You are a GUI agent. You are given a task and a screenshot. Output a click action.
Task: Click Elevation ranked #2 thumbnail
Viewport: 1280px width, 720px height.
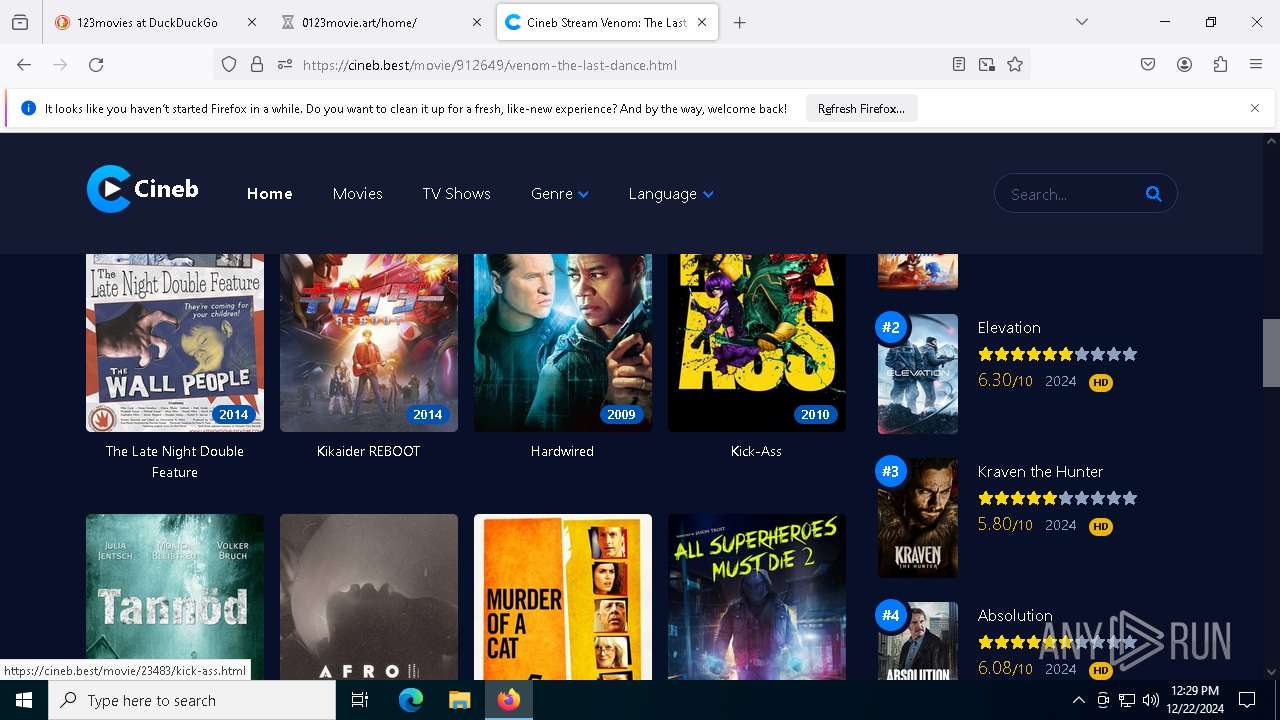918,374
